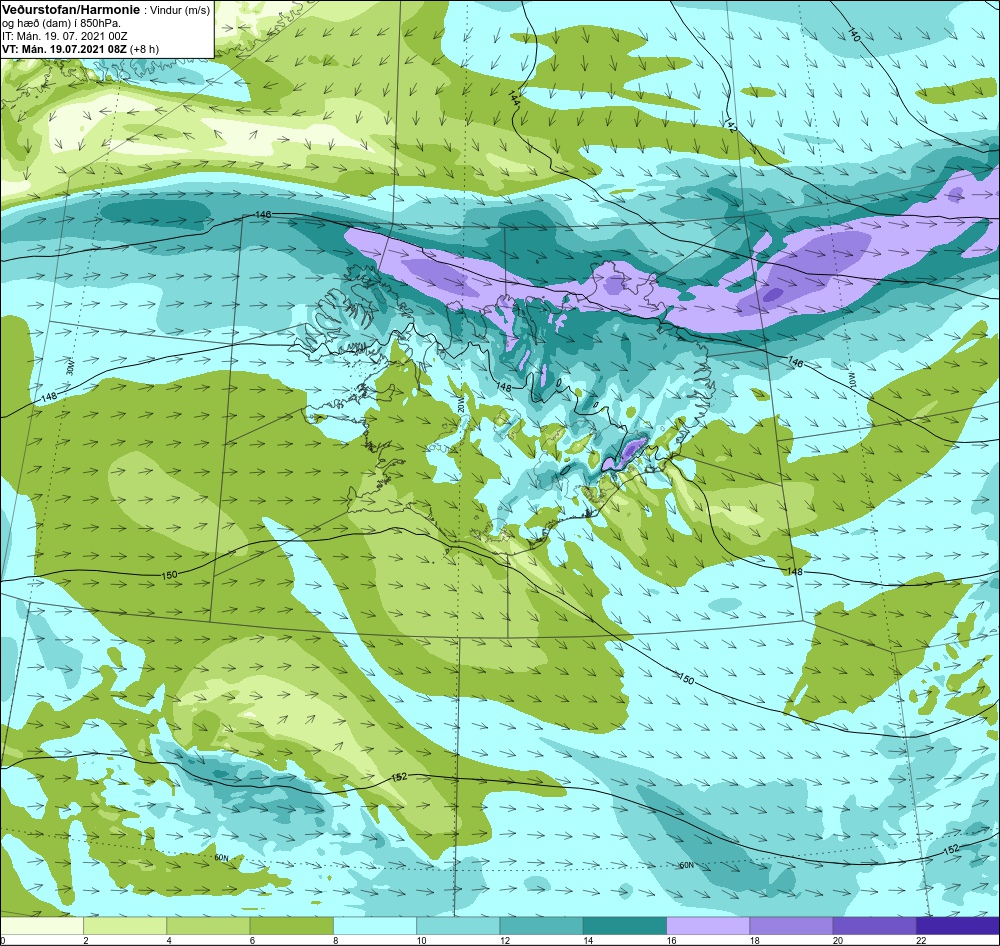Click the legend tick value 4

169,940
